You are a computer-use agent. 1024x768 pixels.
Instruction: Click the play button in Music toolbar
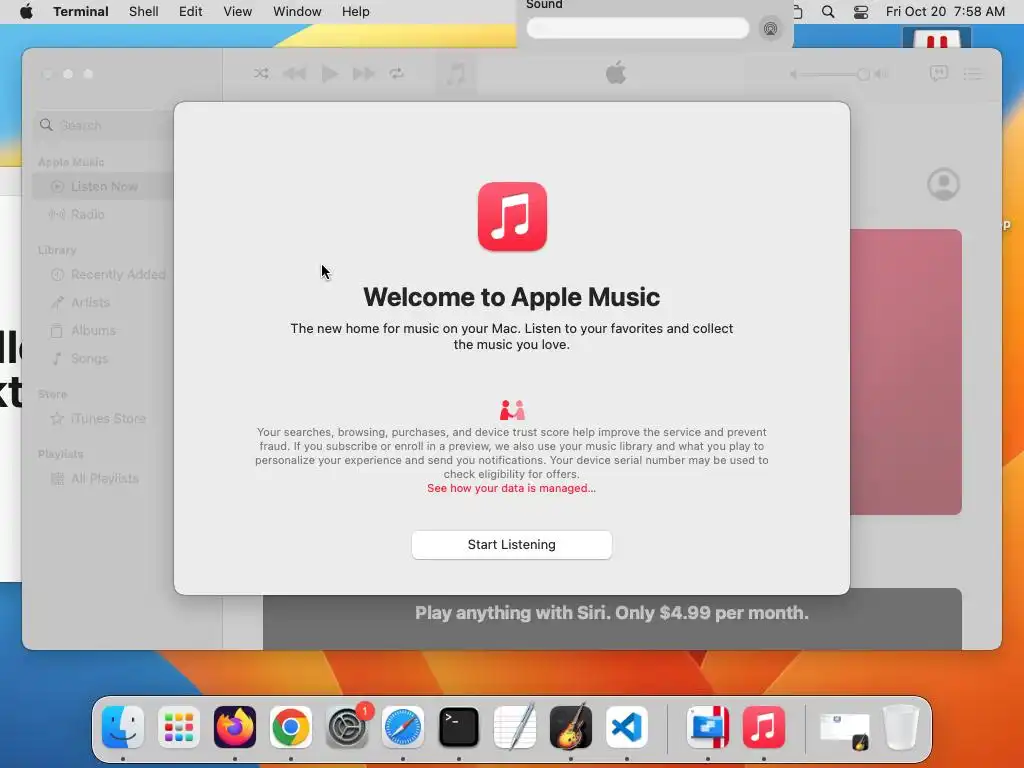(x=330, y=74)
